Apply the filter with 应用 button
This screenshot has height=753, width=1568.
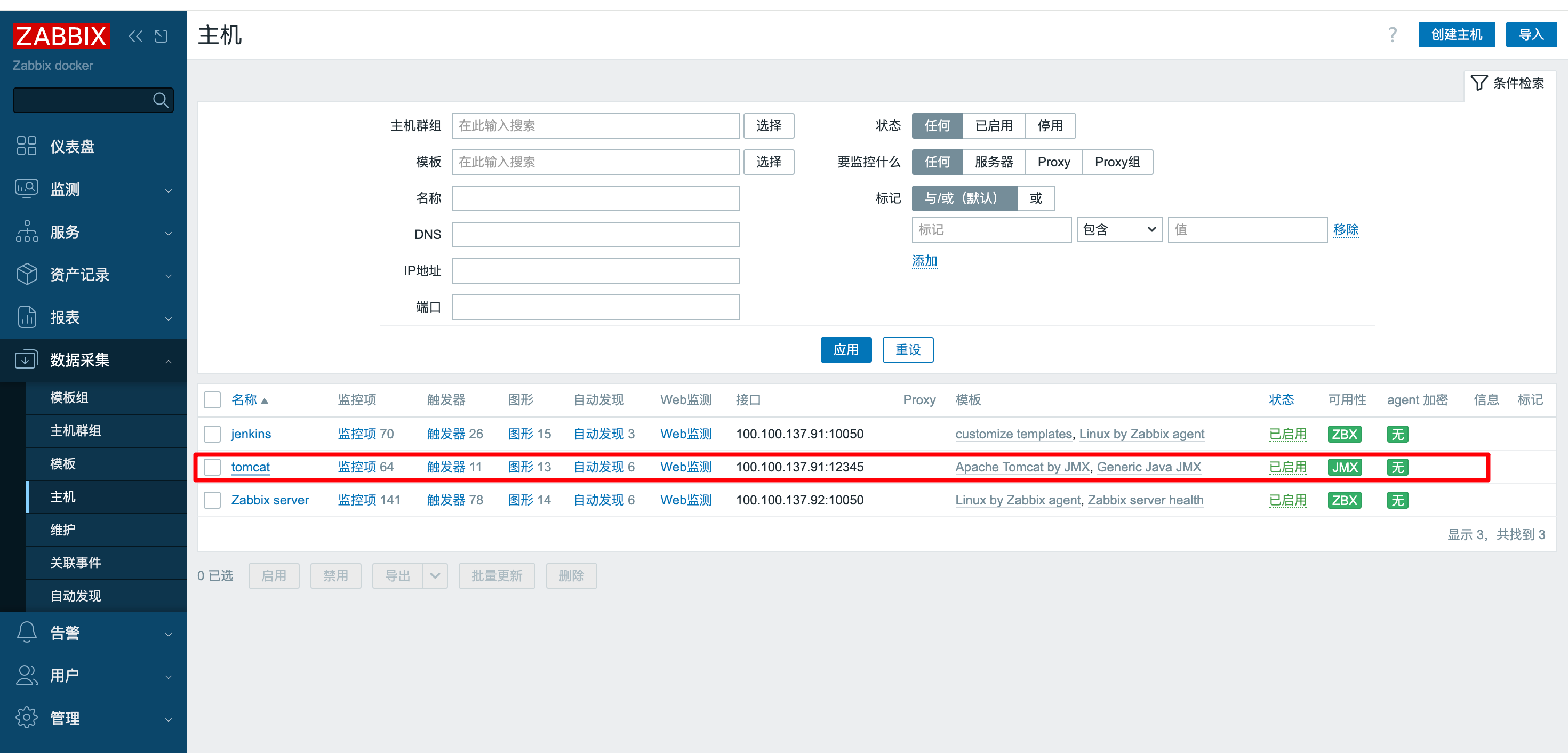(845, 349)
